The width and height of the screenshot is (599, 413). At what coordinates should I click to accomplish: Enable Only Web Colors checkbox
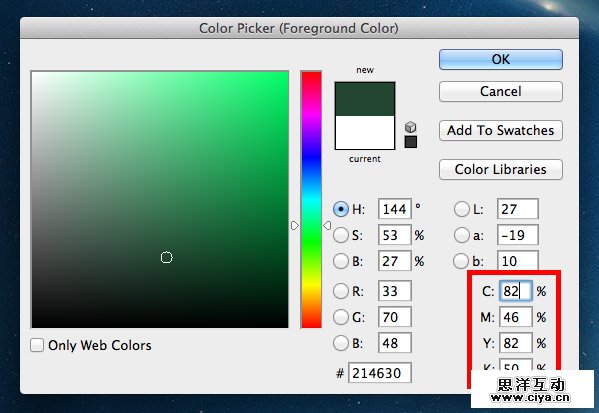click(x=37, y=345)
